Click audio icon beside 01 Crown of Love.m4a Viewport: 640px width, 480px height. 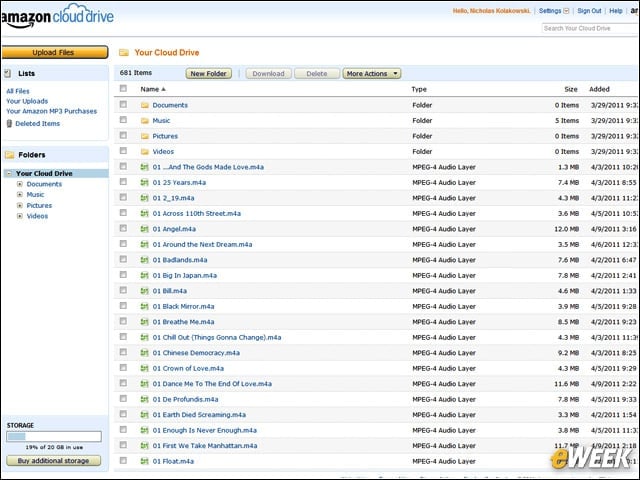tap(144, 369)
